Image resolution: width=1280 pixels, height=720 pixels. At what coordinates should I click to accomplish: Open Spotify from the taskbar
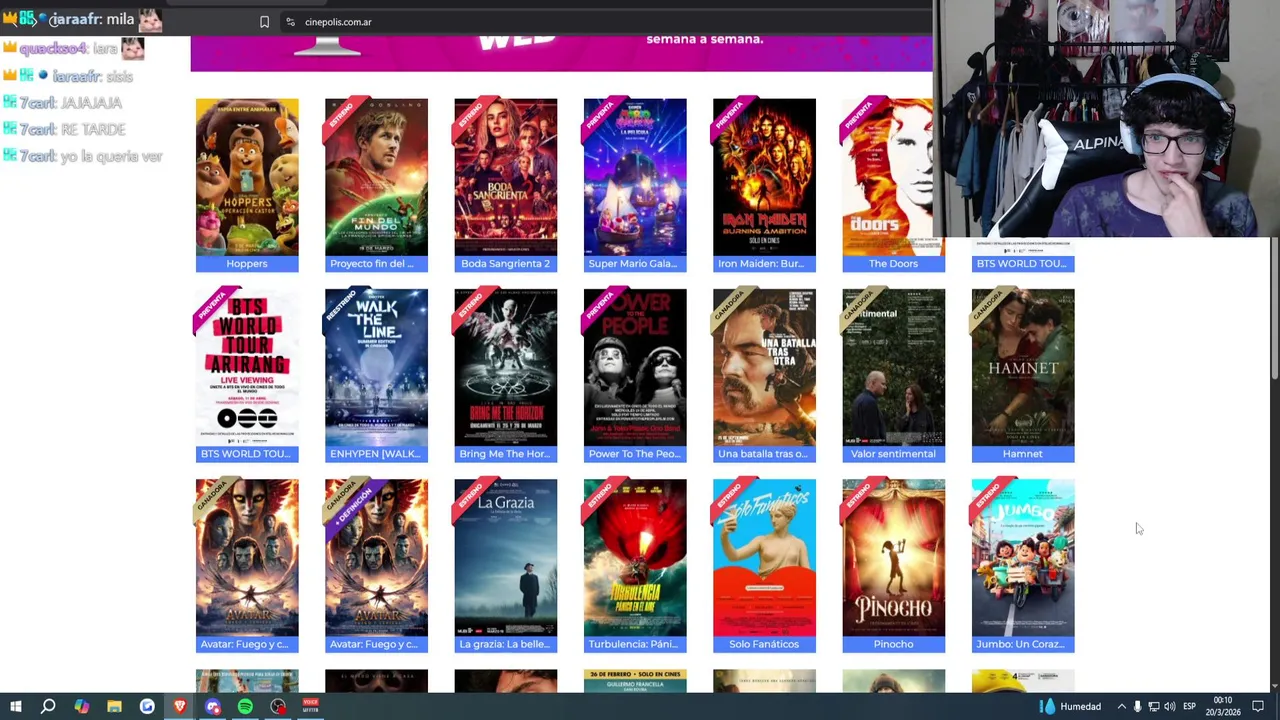[x=245, y=707]
